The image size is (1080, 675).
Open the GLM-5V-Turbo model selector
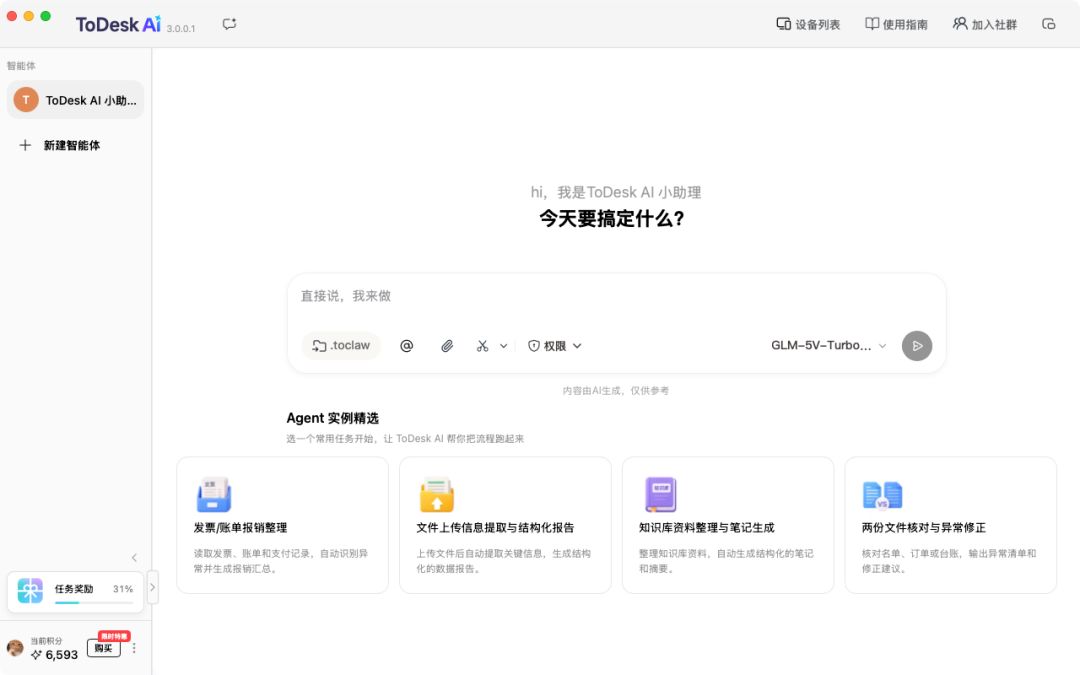[x=828, y=346]
